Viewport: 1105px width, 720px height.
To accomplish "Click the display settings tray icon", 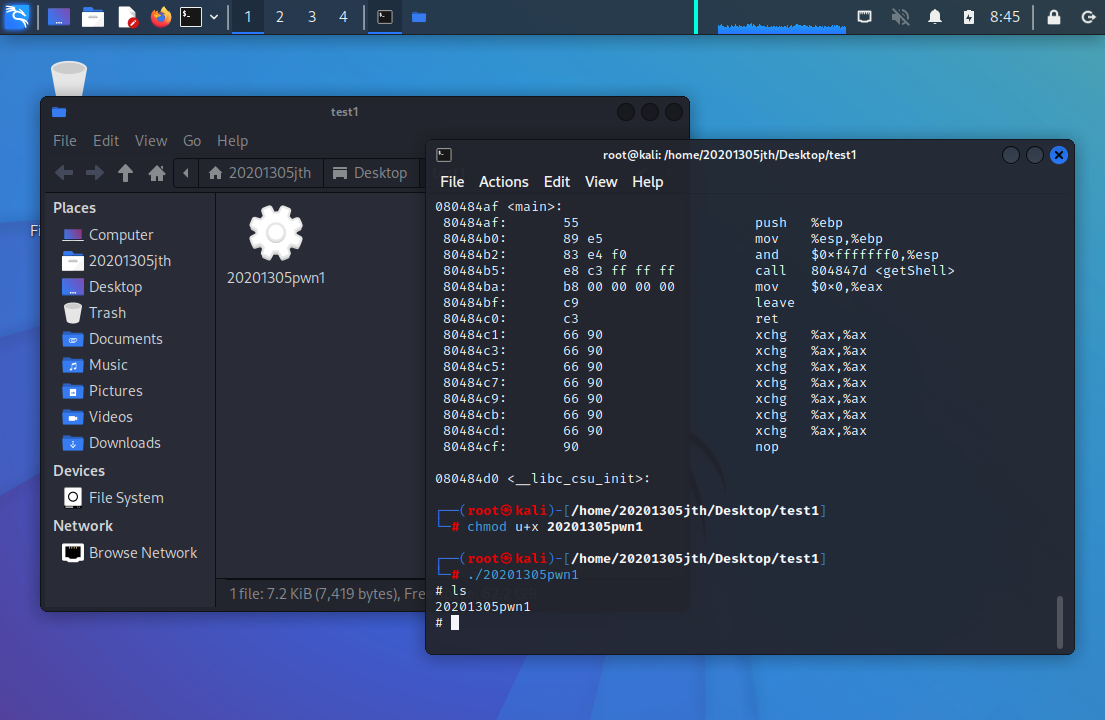I will click(865, 17).
